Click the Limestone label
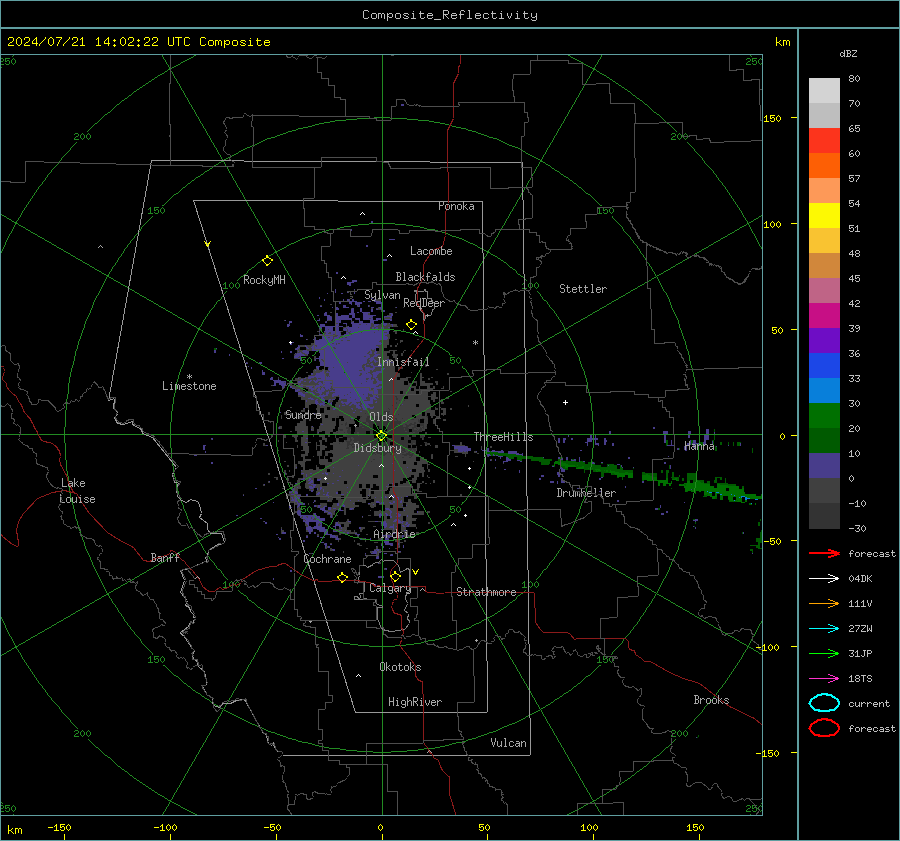This screenshot has width=900, height=841. [189, 386]
